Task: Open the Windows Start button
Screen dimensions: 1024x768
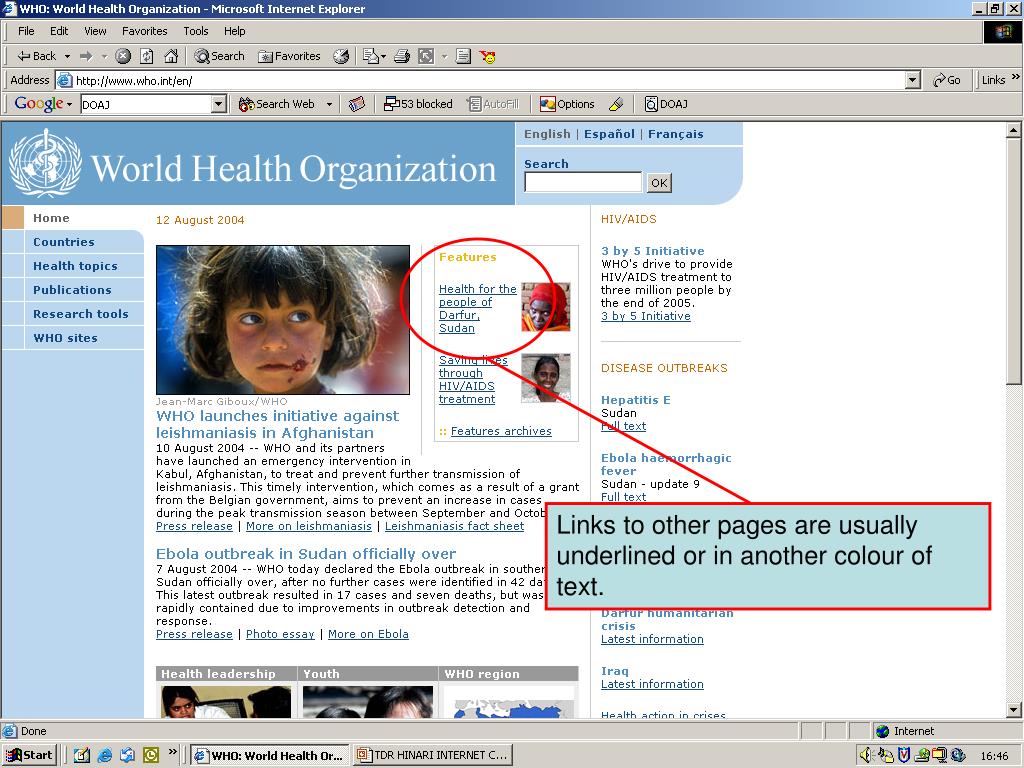Action: click(29, 756)
